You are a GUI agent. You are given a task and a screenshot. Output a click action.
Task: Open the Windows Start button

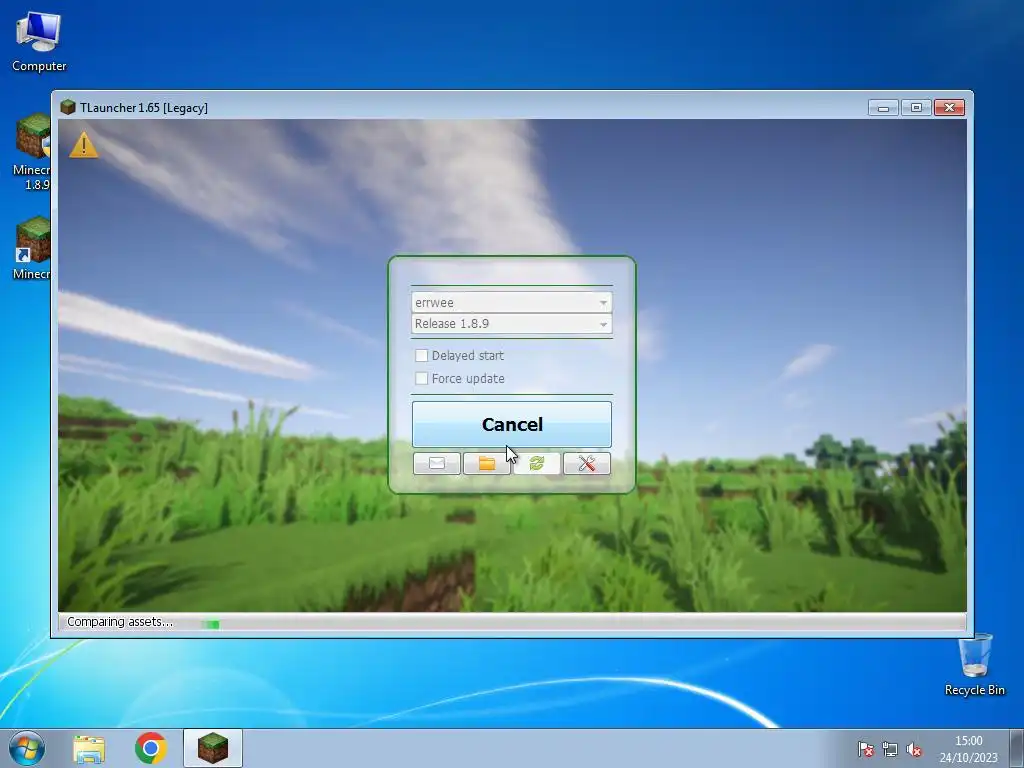tap(27, 748)
